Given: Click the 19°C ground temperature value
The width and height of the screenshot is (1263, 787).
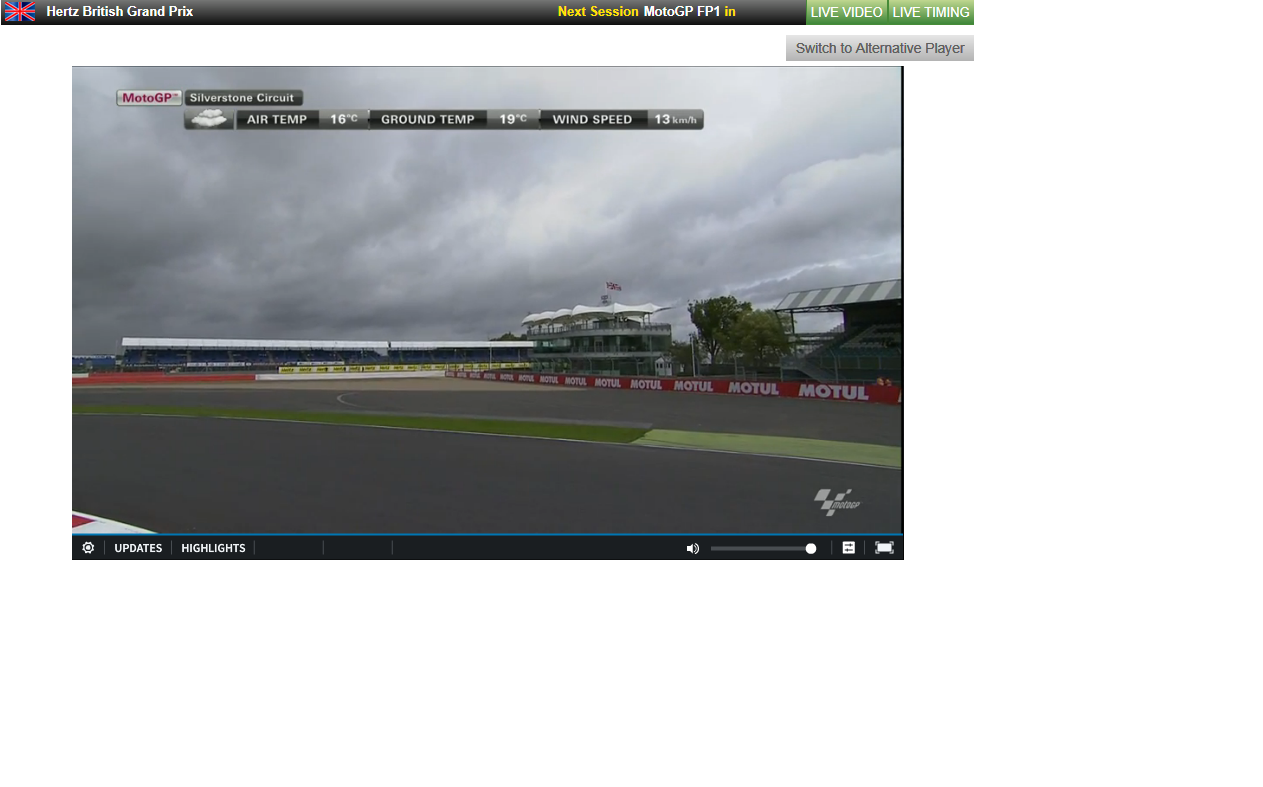Looking at the screenshot, I should pos(513,119).
